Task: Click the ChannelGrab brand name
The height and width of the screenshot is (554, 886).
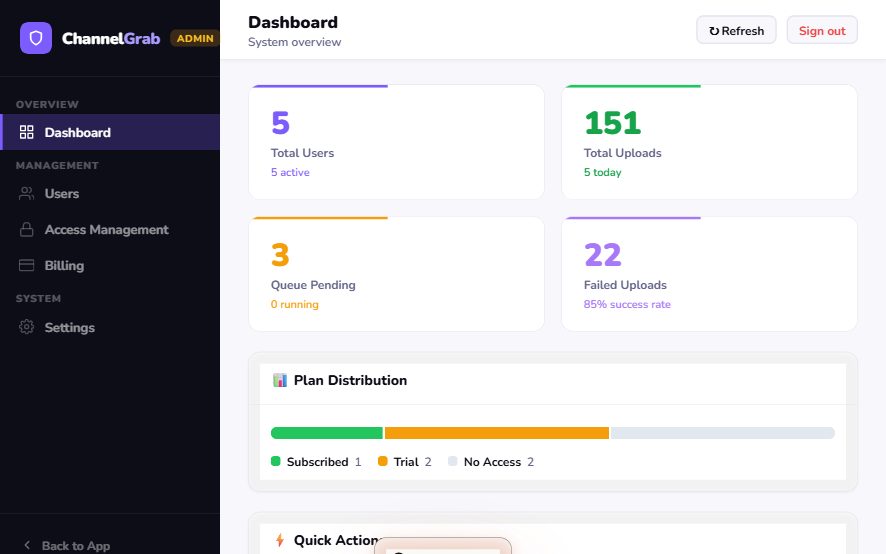Action: [x=111, y=38]
